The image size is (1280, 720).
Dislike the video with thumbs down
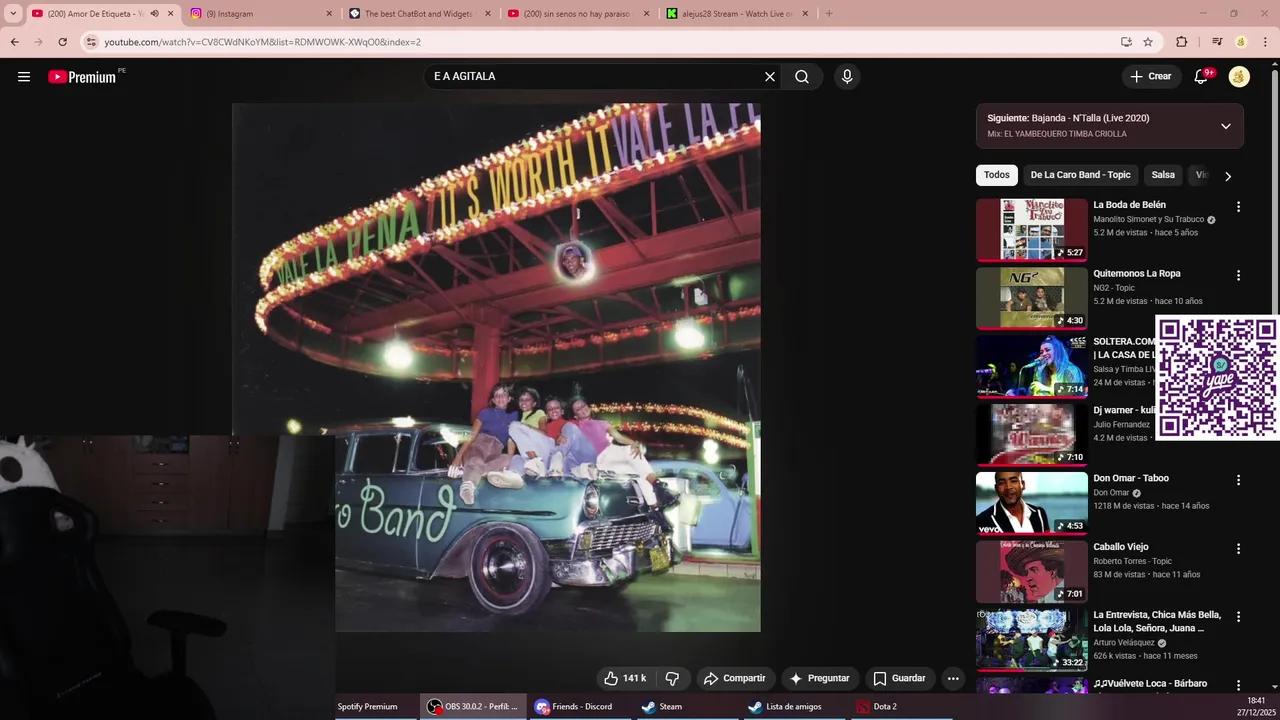click(672, 678)
